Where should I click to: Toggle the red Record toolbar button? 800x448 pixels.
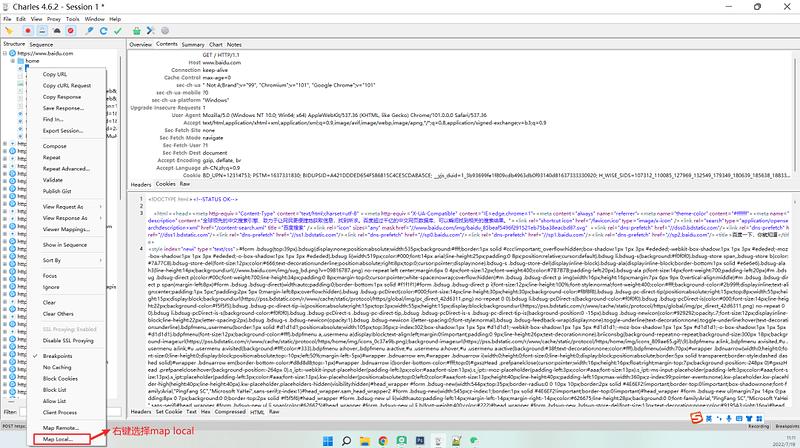[28, 31]
